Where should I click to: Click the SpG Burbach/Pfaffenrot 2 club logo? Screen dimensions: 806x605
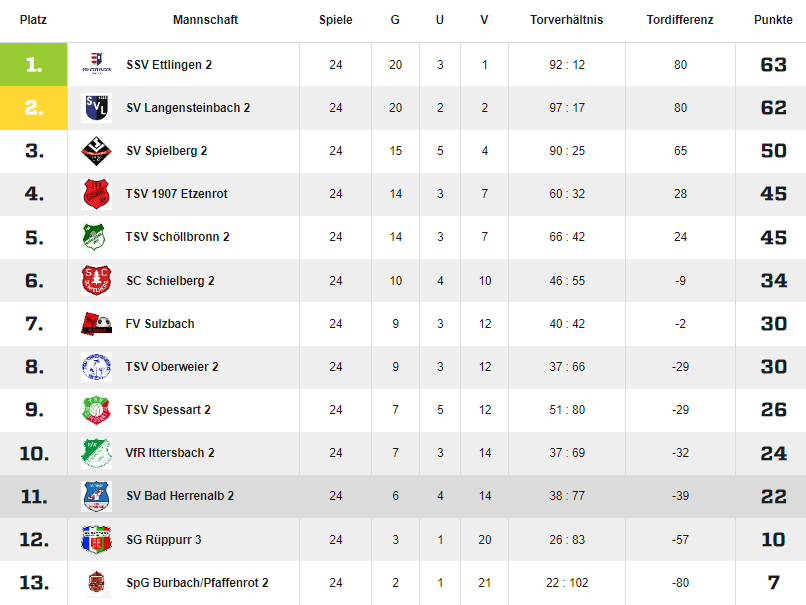point(96,583)
